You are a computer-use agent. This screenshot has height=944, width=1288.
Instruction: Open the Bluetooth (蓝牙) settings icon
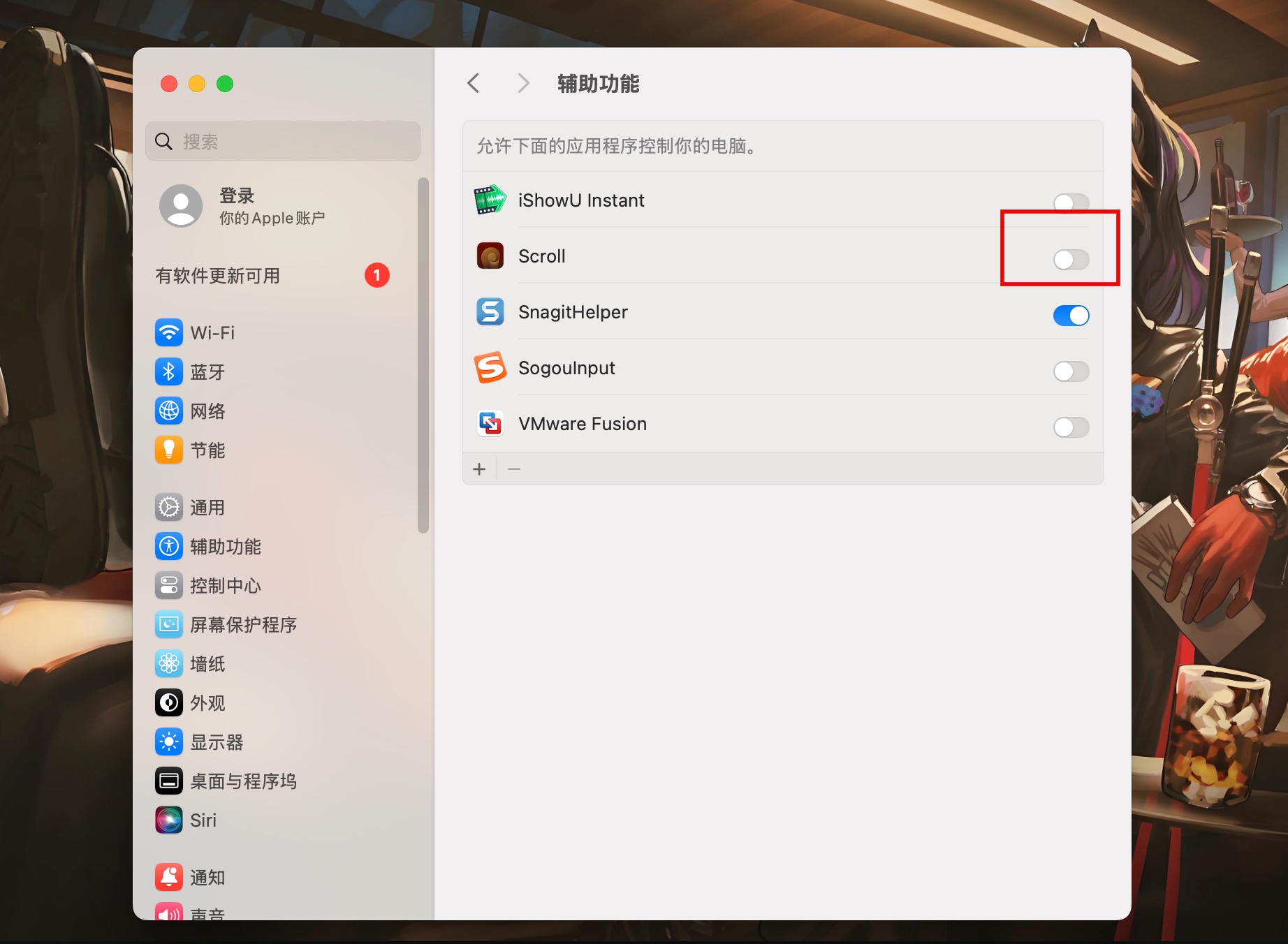click(x=169, y=371)
